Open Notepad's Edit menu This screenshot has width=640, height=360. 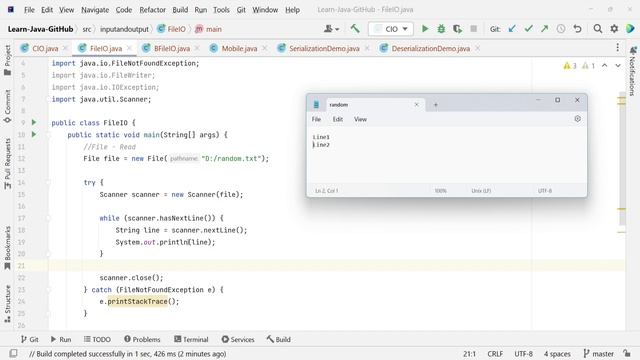(337, 119)
